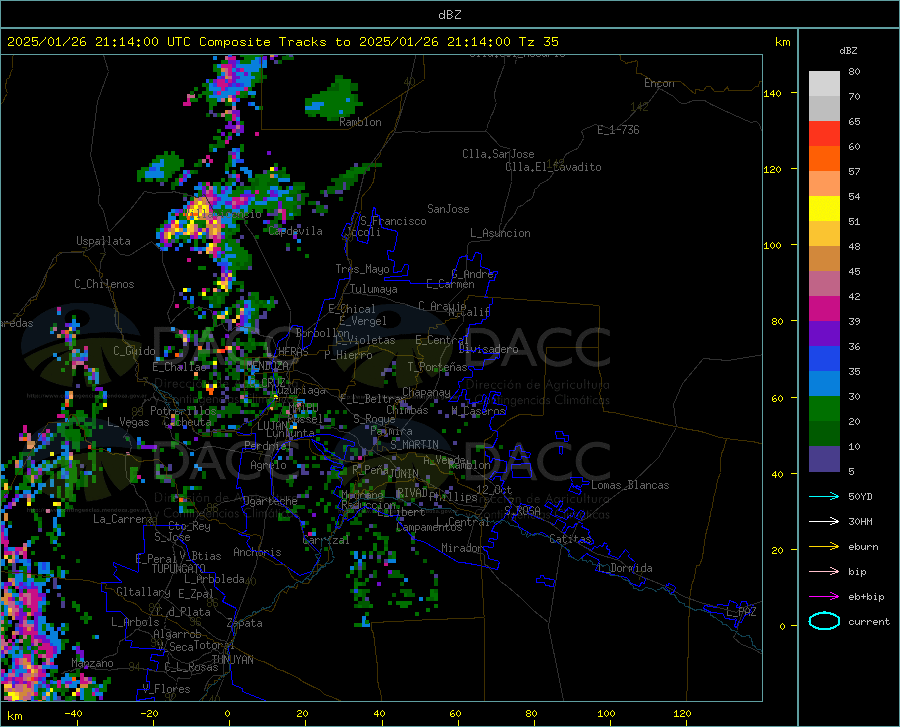The width and height of the screenshot is (900, 727).
Task: Click the magenta 39 dBZ color swatch
Action: pyautogui.click(x=824, y=309)
